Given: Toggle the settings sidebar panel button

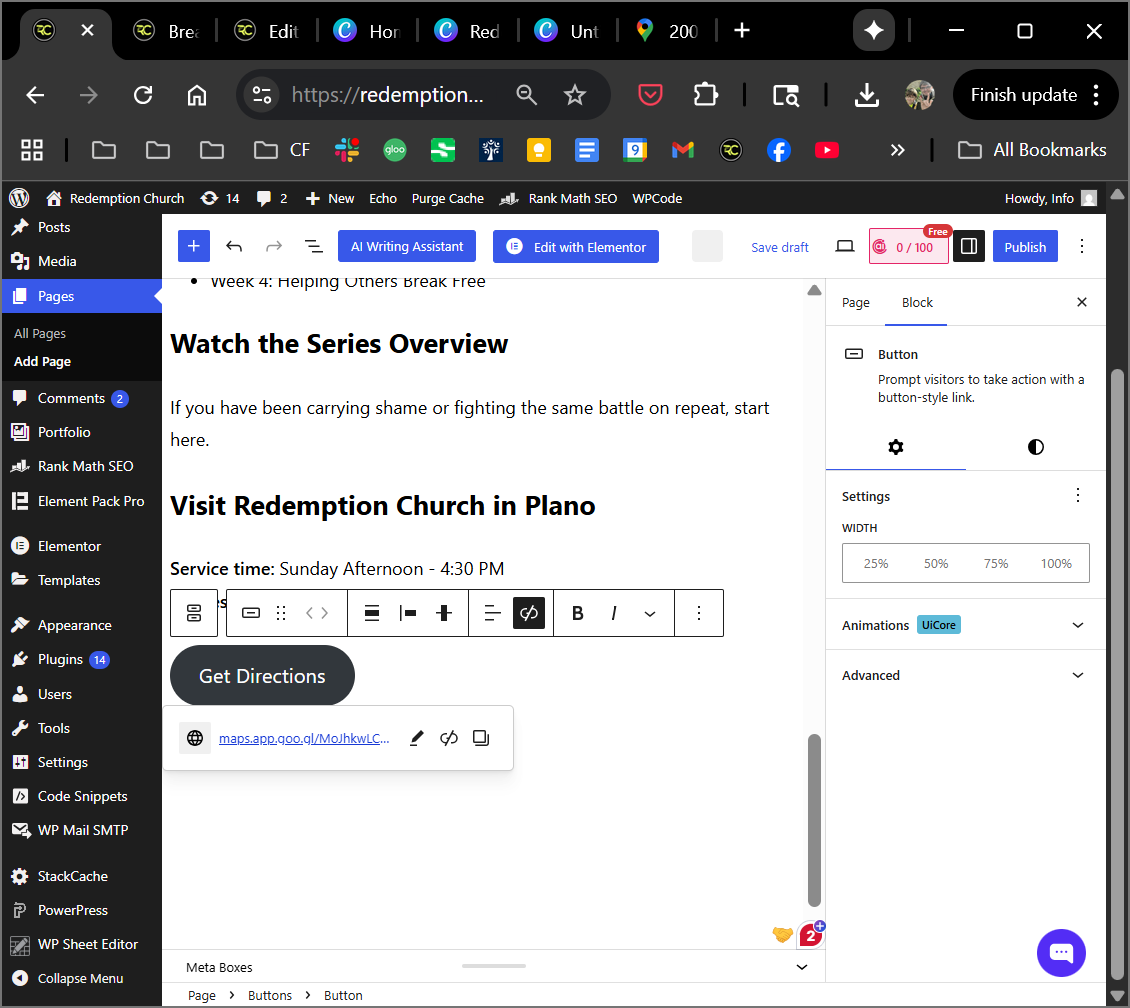Looking at the screenshot, I should click(x=968, y=247).
